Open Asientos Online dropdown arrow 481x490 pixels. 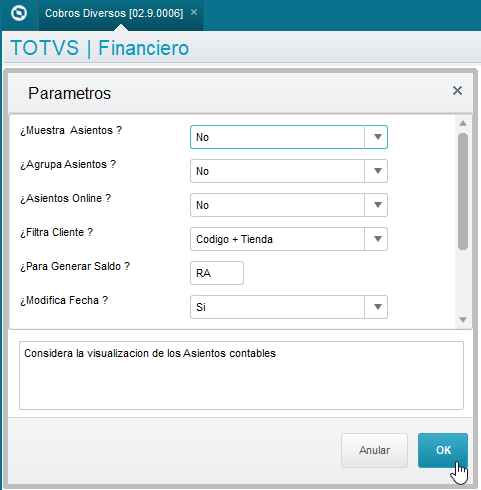point(377,205)
